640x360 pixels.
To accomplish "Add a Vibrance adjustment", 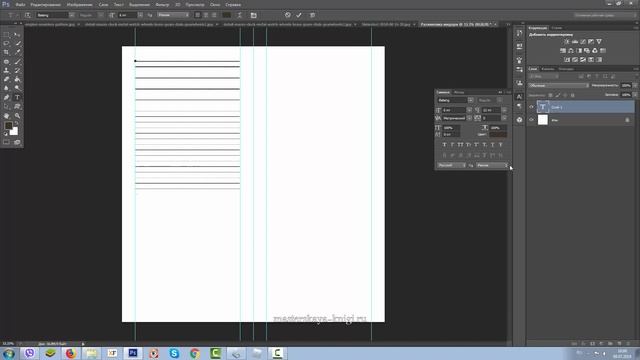I will pyautogui.click(x=599, y=42).
